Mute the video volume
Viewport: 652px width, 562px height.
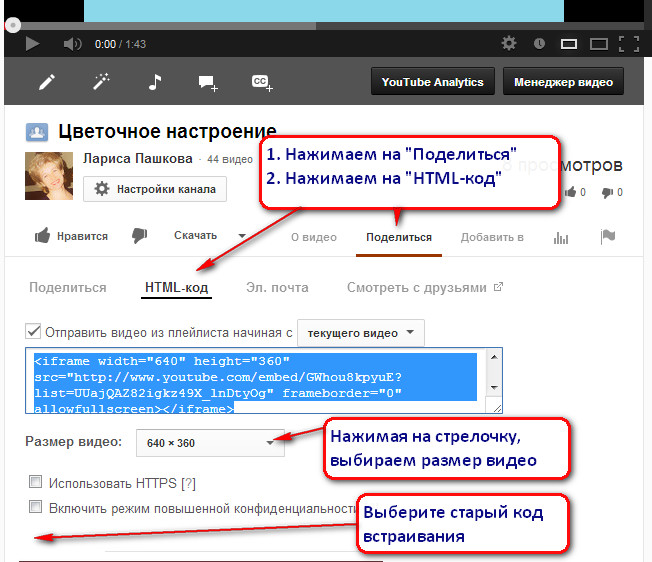pos(72,44)
